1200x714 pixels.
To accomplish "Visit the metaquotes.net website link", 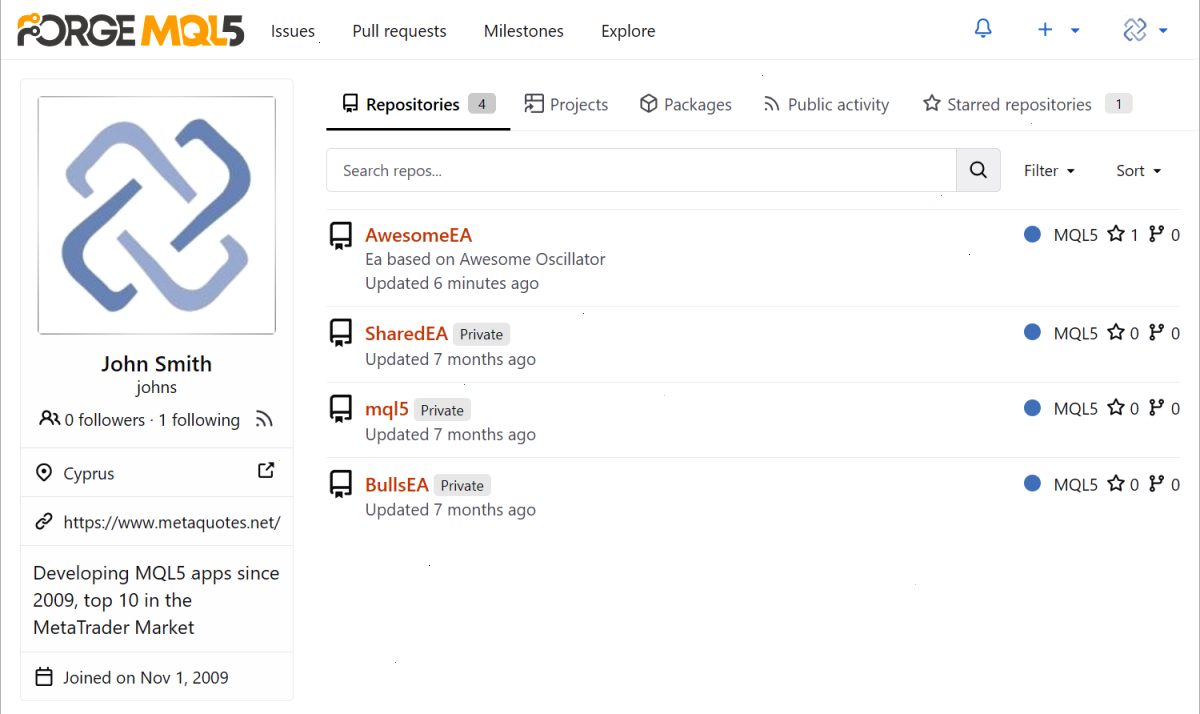I will (172, 521).
